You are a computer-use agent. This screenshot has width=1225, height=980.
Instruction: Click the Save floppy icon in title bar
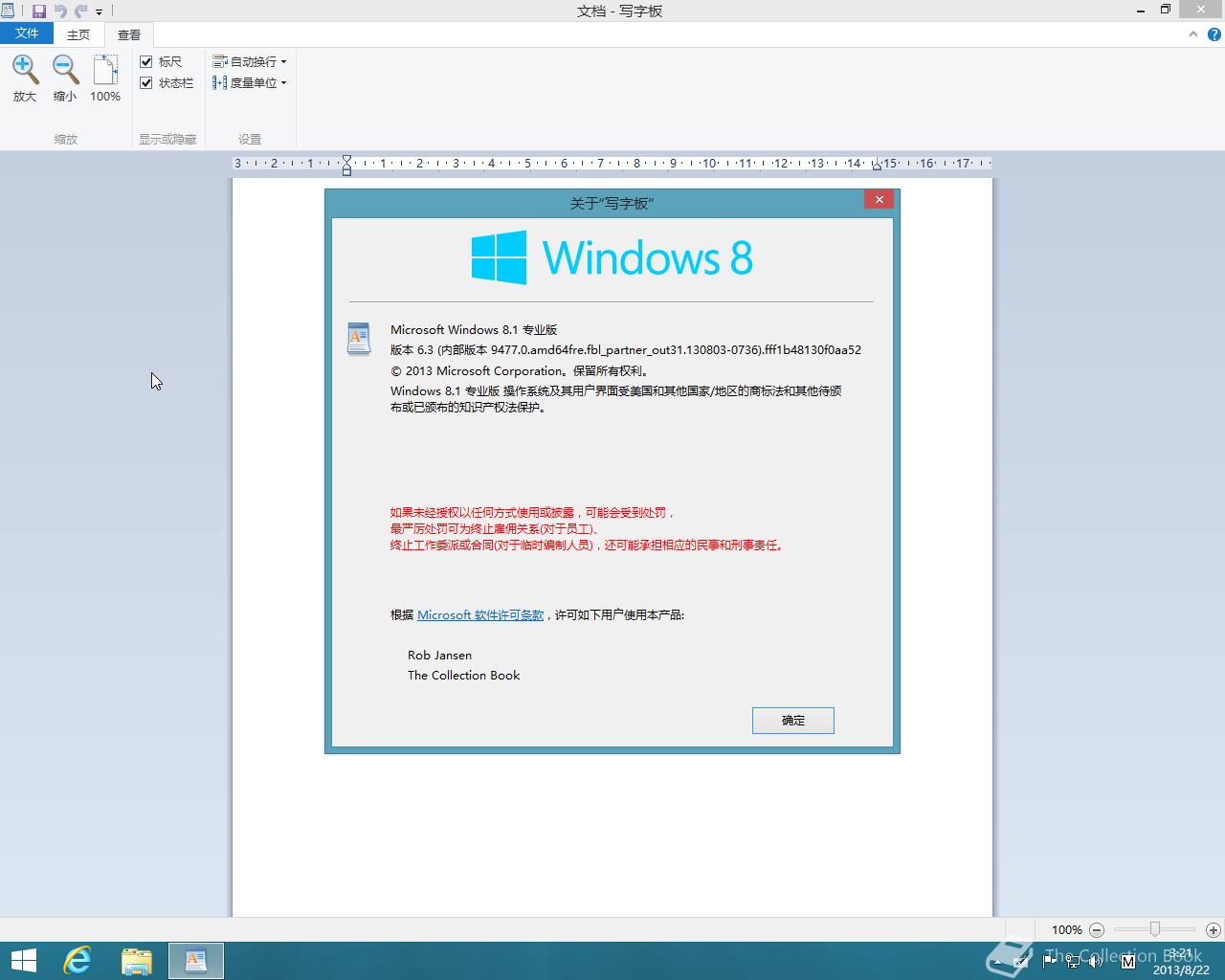39,11
